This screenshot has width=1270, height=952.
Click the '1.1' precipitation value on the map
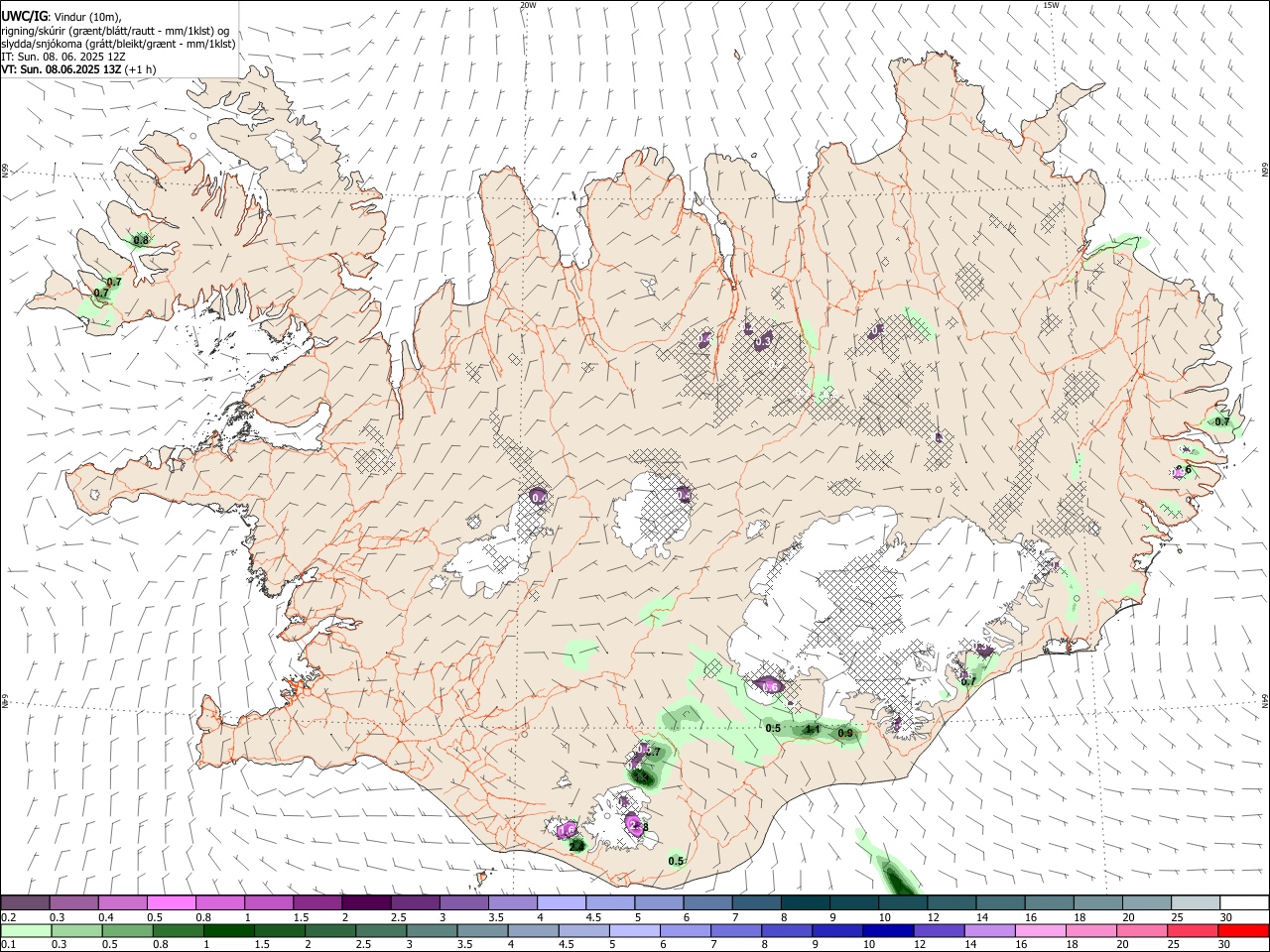click(812, 730)
